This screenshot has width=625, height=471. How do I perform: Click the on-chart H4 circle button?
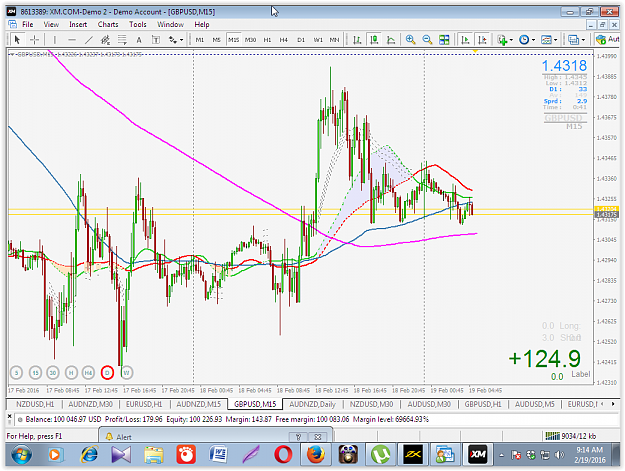(88, 373)
